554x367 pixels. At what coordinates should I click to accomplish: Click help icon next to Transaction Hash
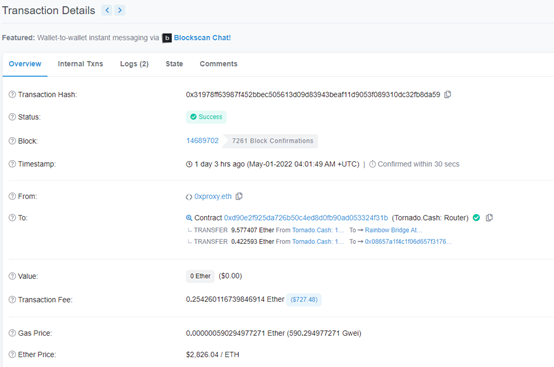[12, 94]
